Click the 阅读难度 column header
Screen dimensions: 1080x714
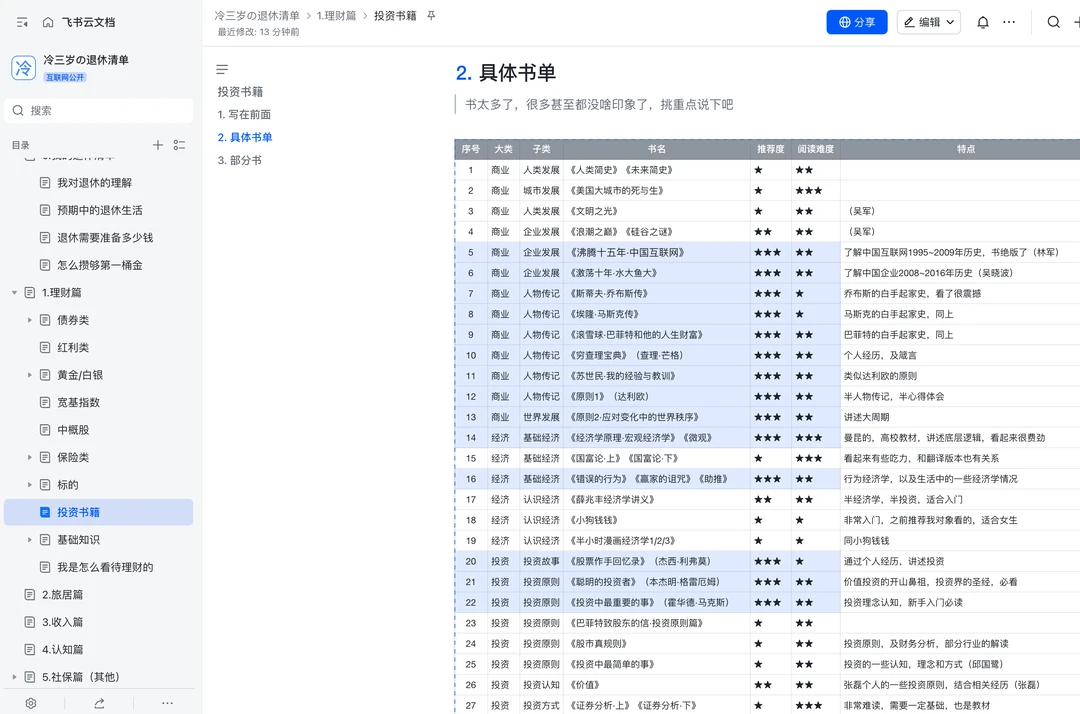click(816, 149)
